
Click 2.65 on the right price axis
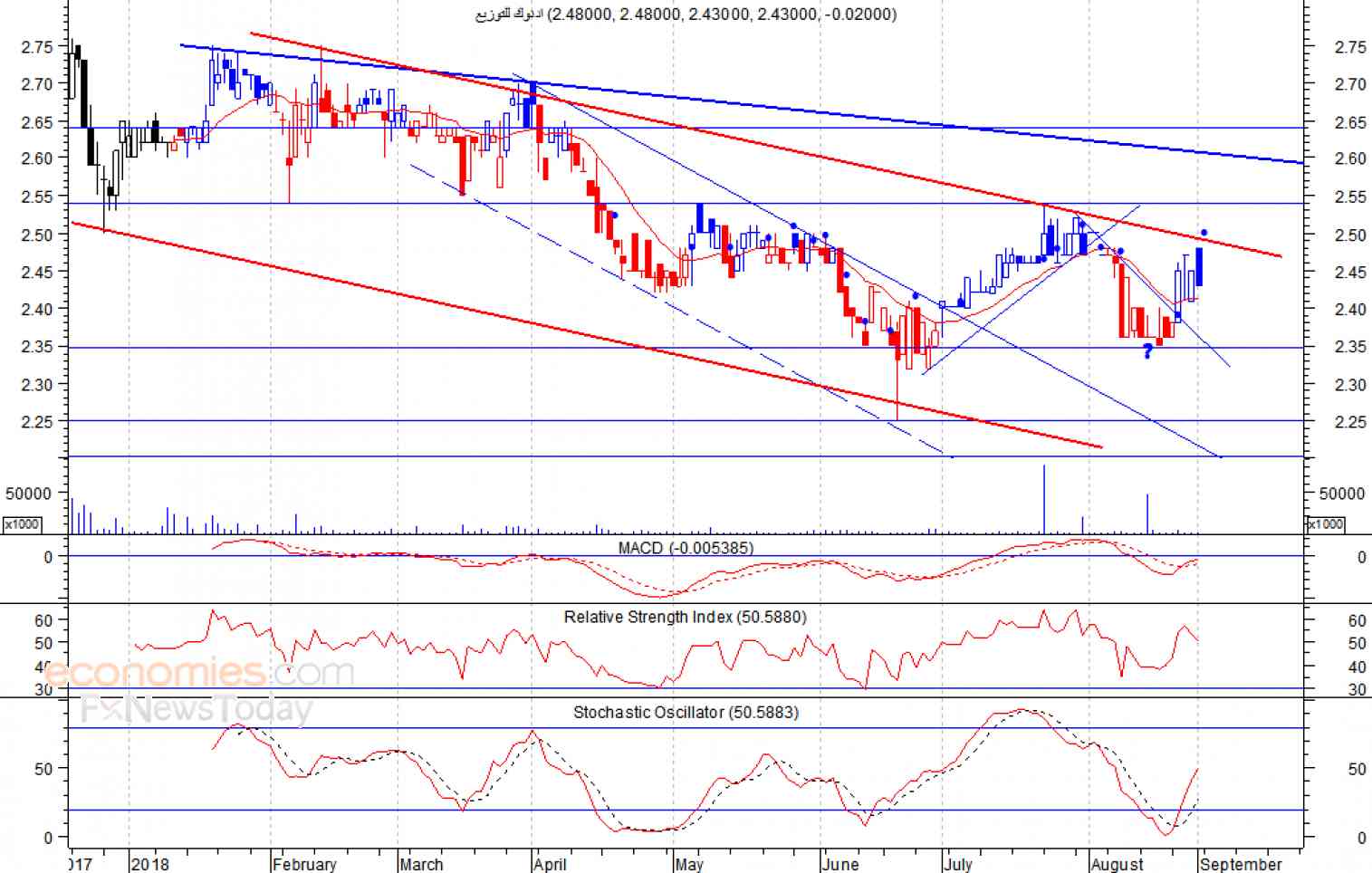[x=1350, y=122]
